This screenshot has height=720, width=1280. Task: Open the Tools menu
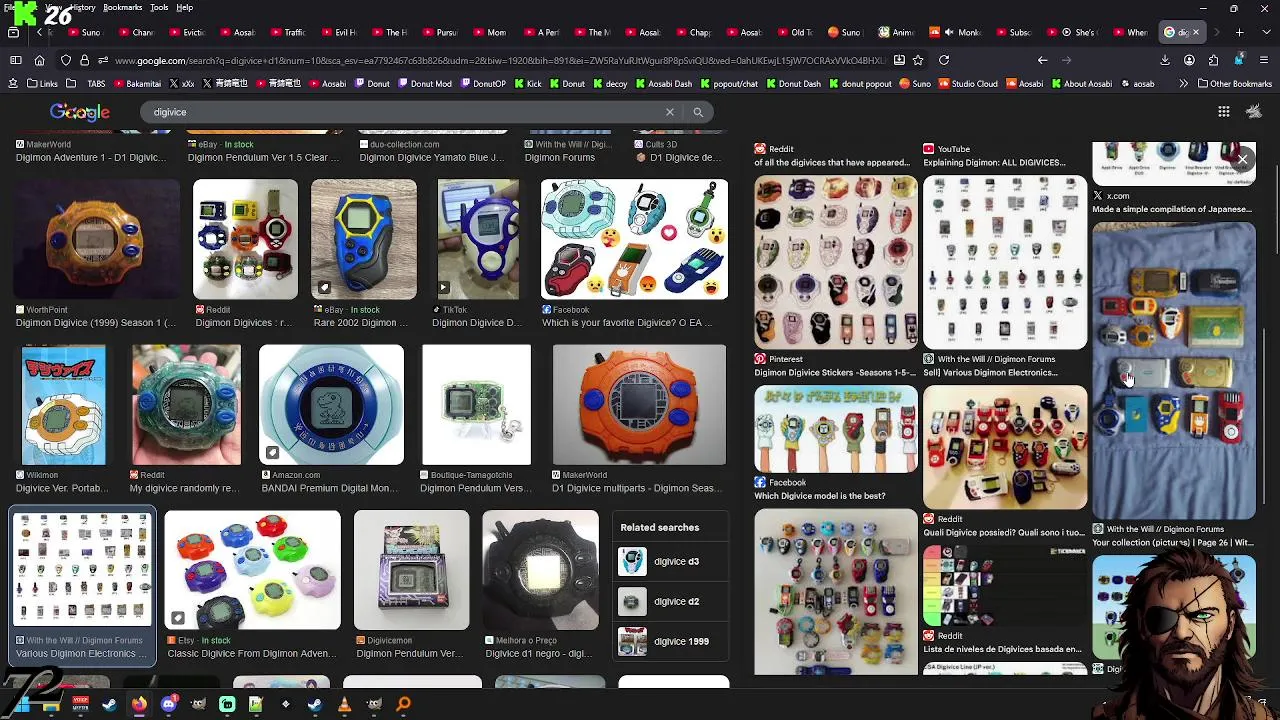pos(159,7)
